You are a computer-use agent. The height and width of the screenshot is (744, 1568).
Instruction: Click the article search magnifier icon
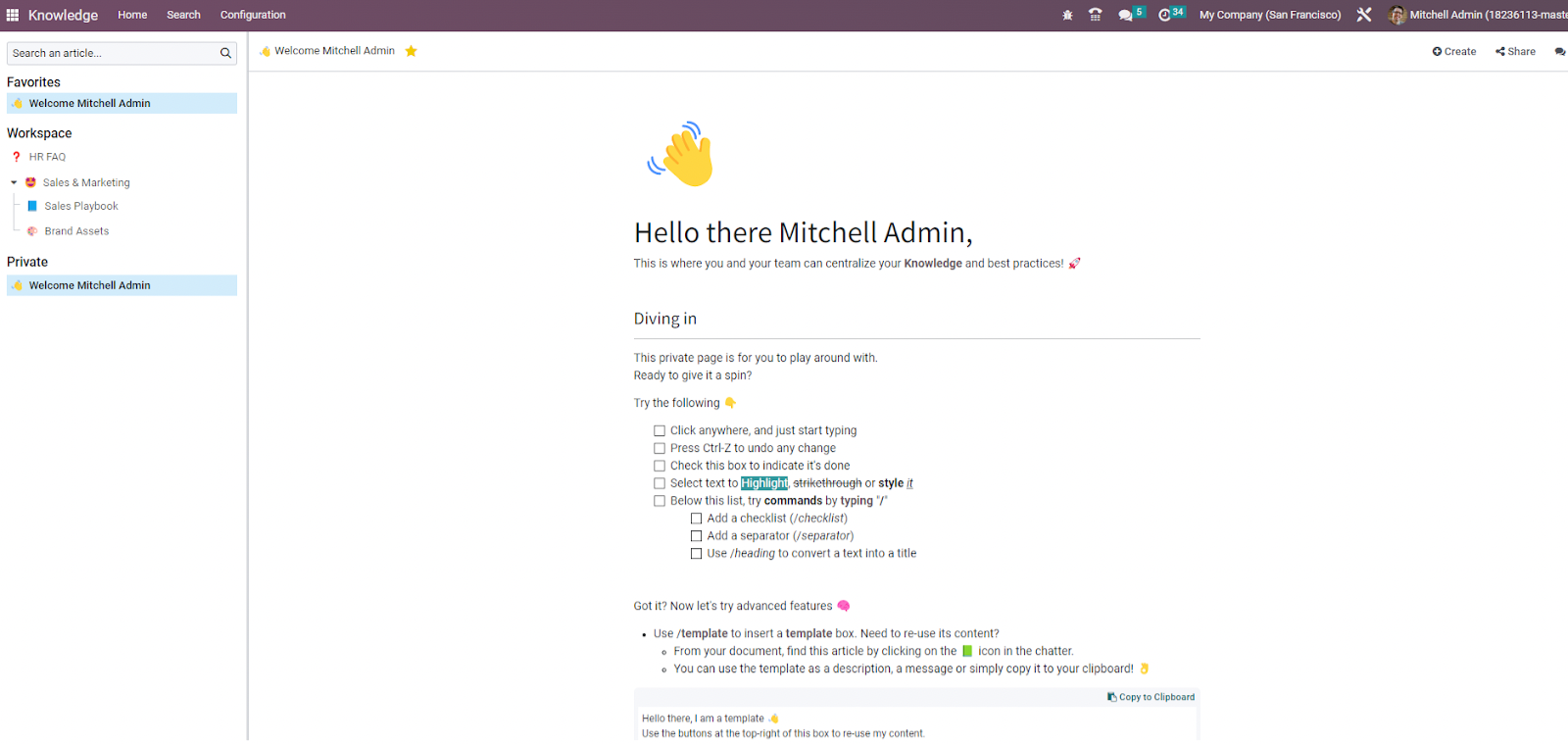(225, 53)
